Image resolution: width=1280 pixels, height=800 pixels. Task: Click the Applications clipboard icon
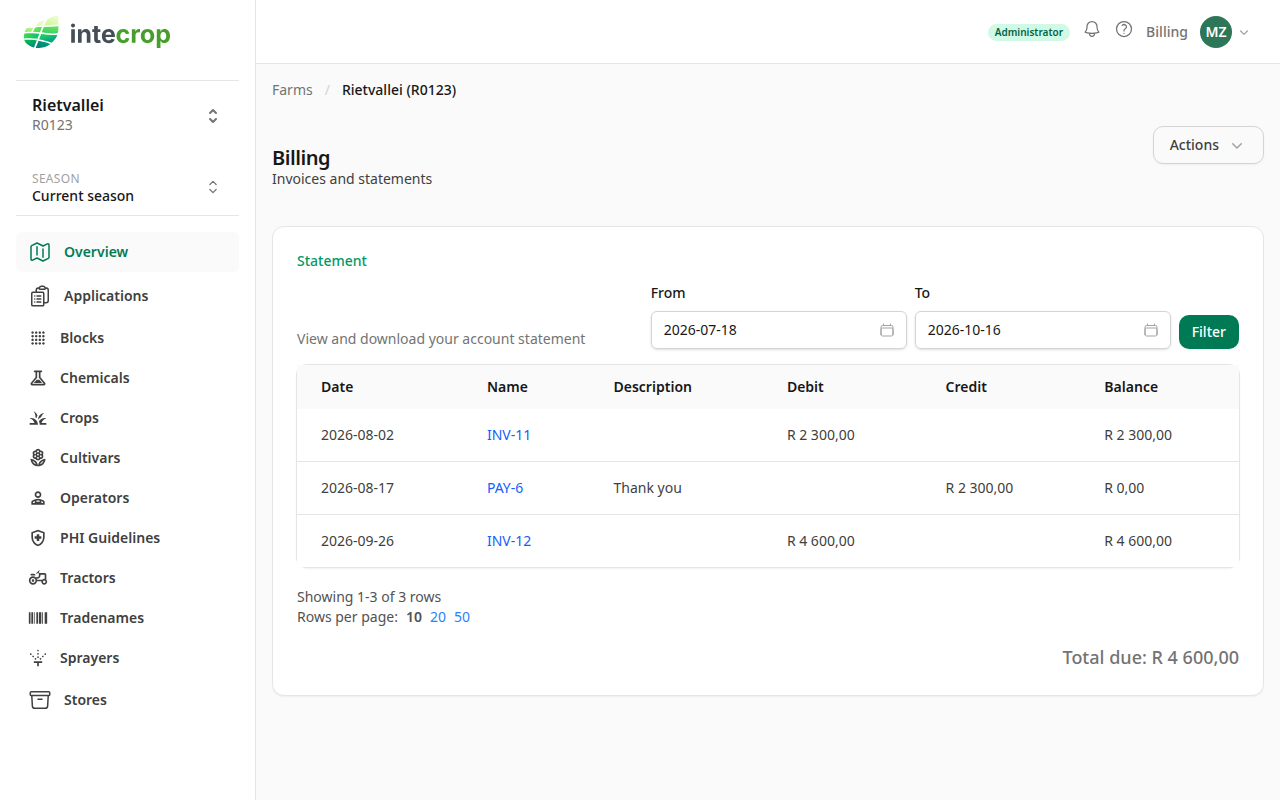coord(40,296)
